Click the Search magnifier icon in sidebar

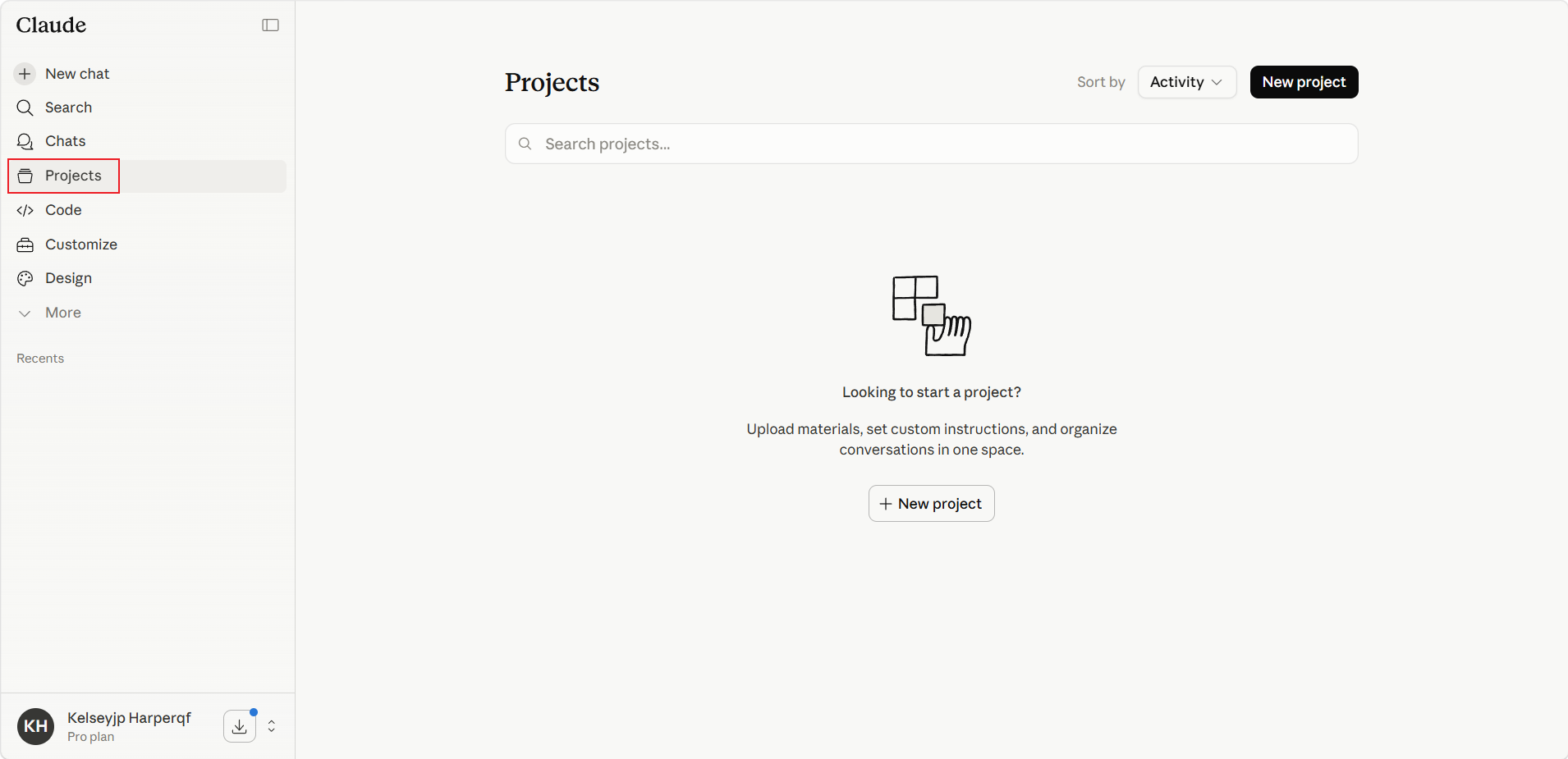tap(25, 107)
